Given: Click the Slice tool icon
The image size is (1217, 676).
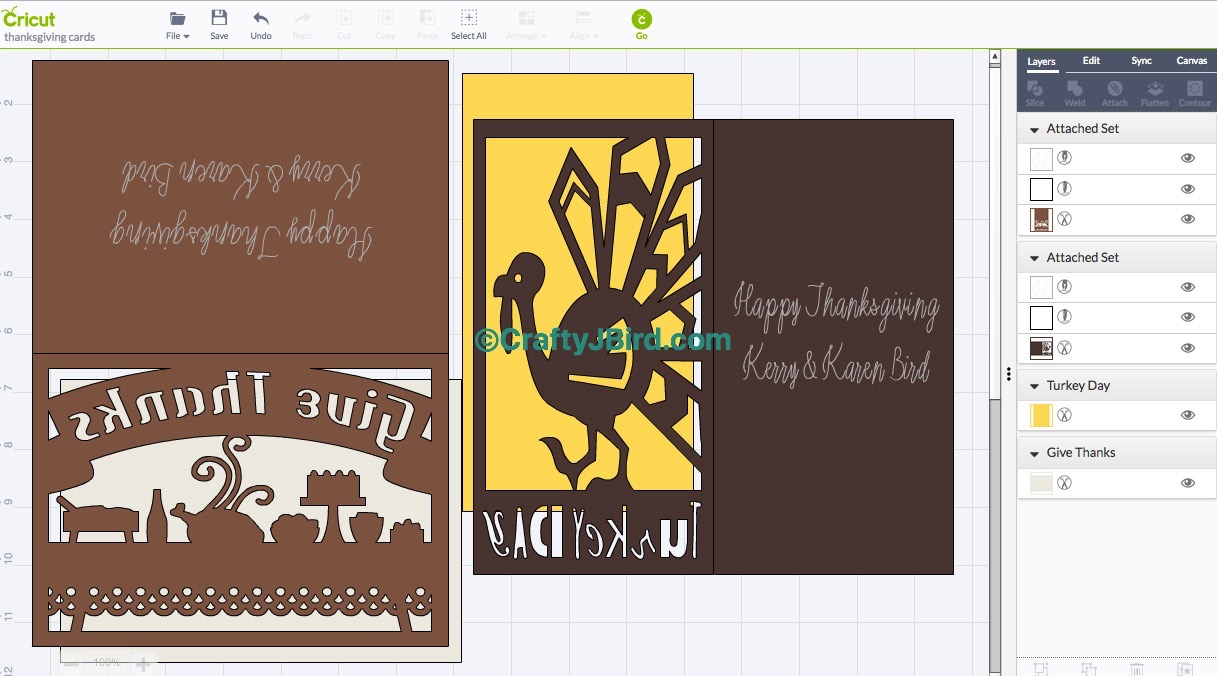Looking at the screenshot, I should click(x=1035, y=90).
